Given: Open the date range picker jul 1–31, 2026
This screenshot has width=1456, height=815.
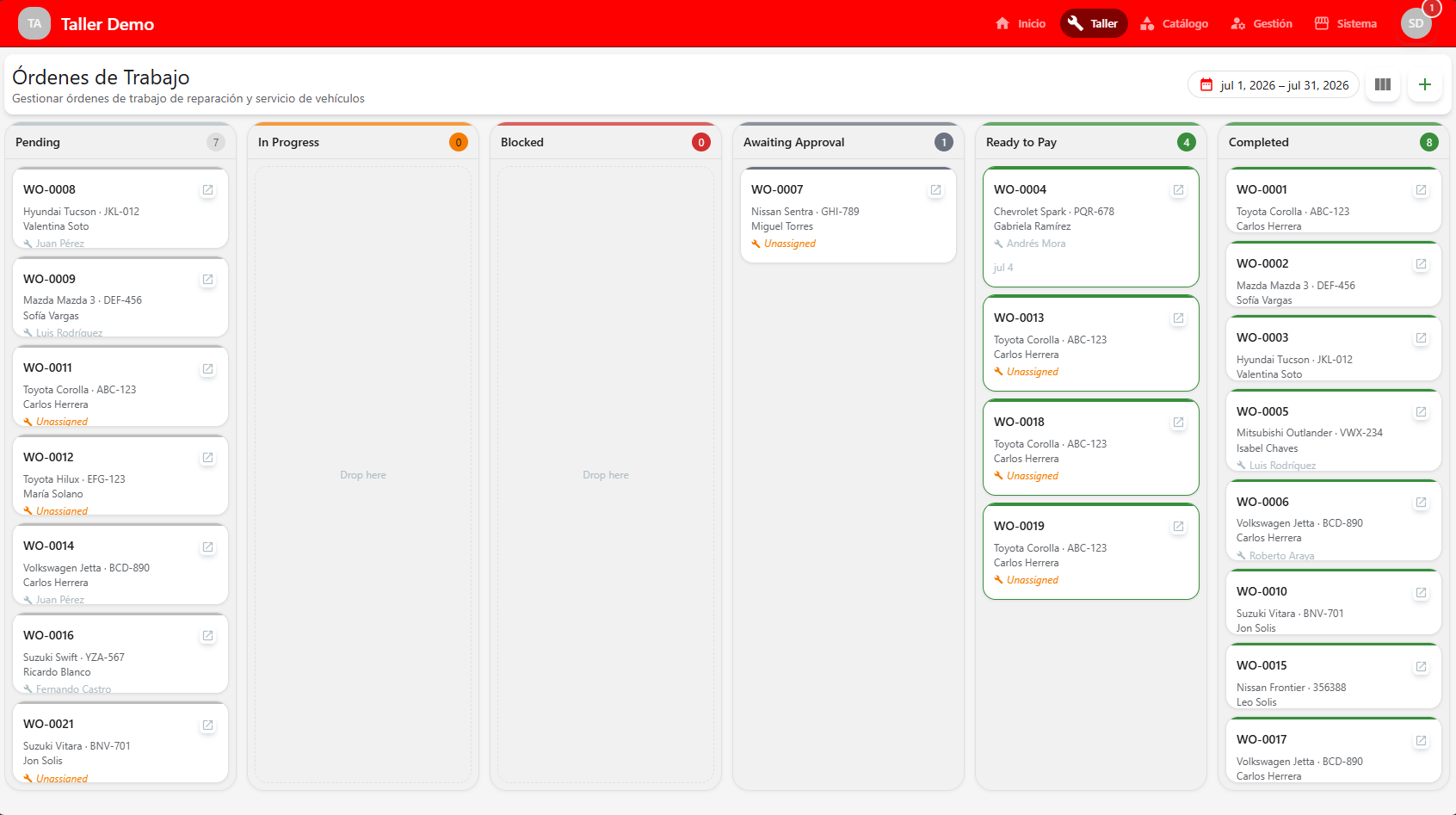Looking at the screenshot, I should [1274, 85].
